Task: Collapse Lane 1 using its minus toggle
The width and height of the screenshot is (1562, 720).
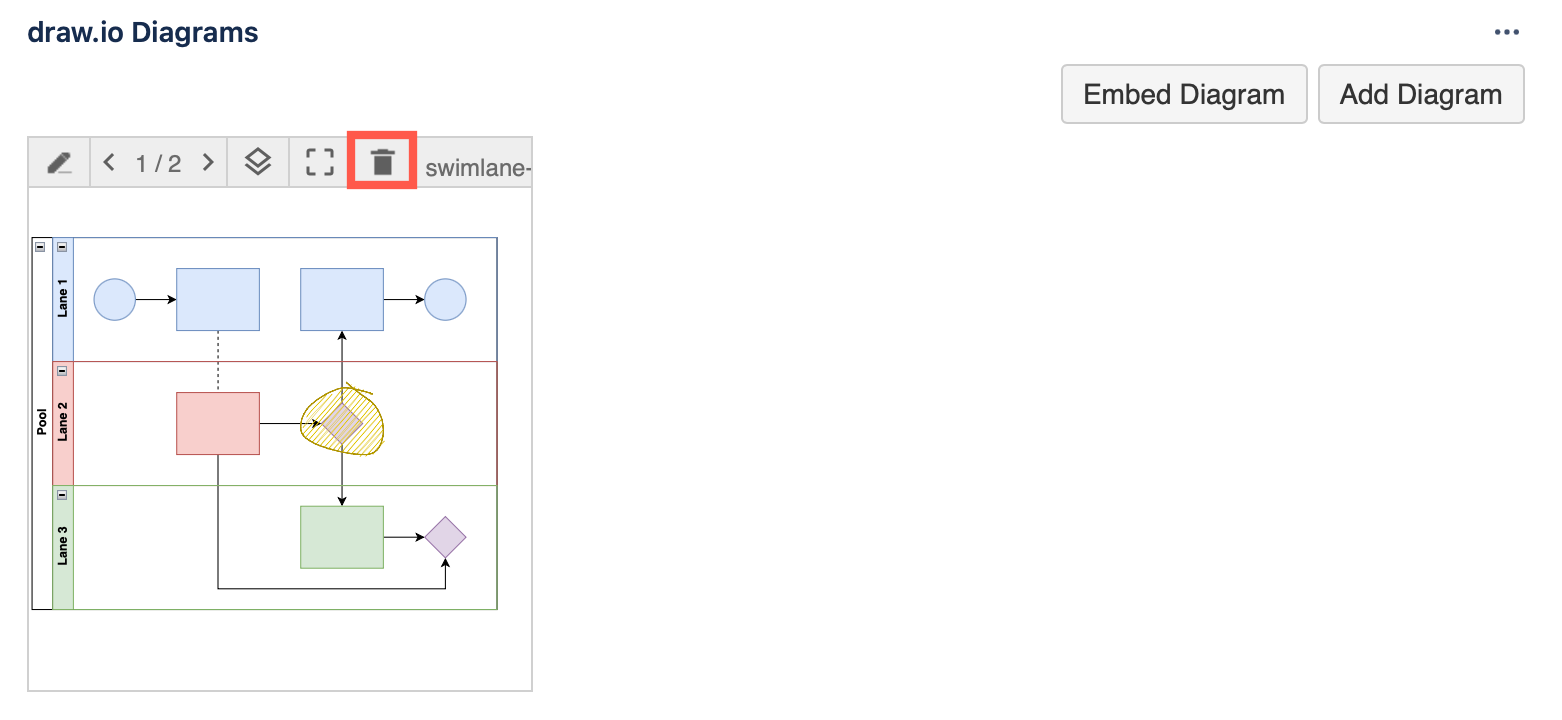Action: pyautogui.click(x=62, y=245)
